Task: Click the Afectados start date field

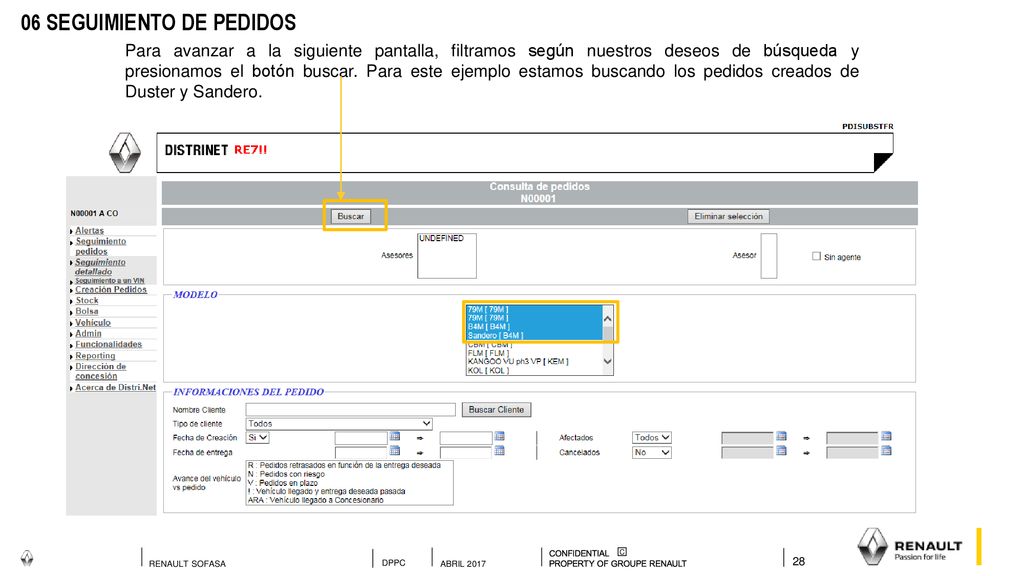Action: point(747,438)
